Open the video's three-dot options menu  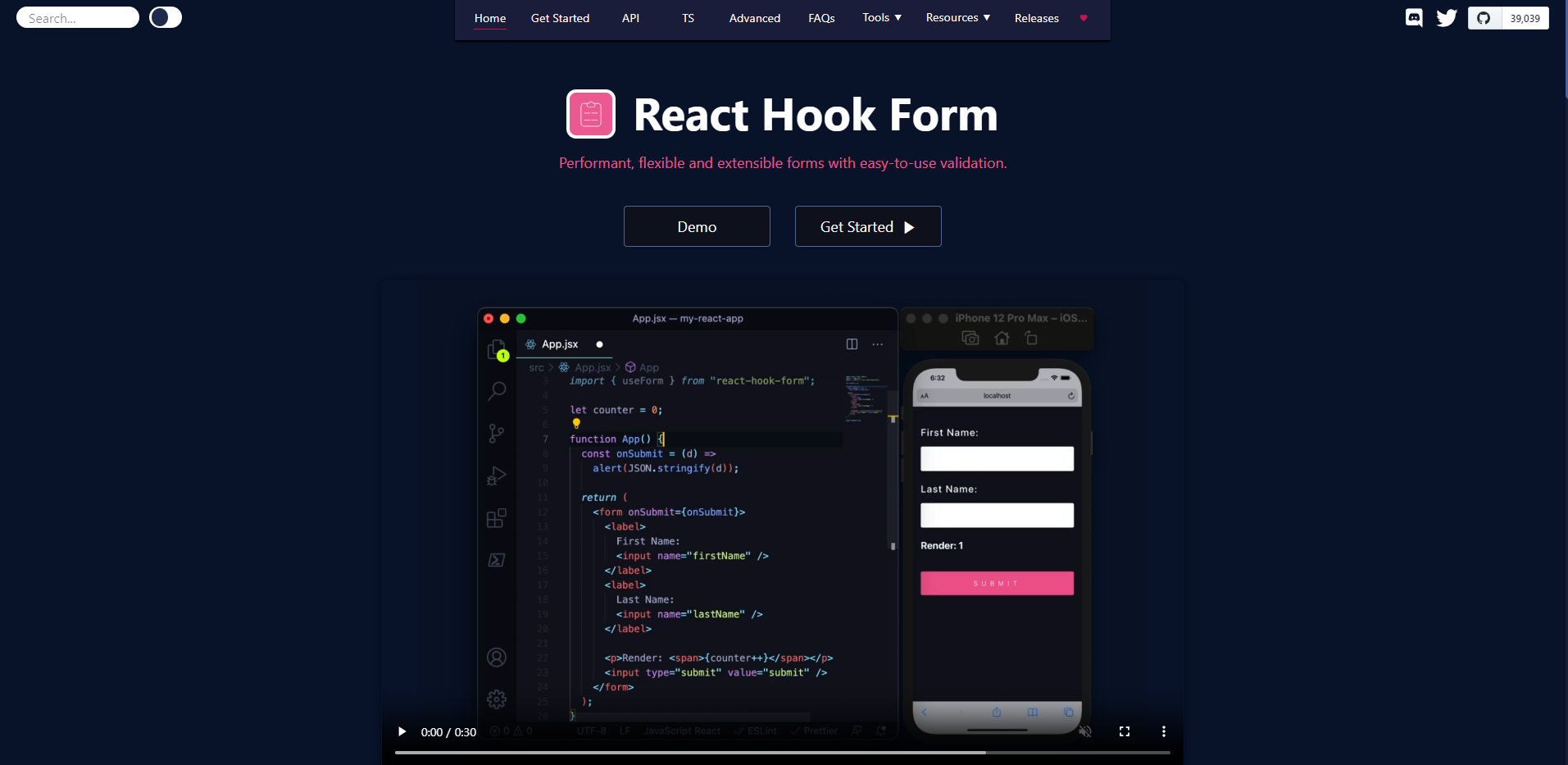pyautogui.click(x=1163, y=731)
